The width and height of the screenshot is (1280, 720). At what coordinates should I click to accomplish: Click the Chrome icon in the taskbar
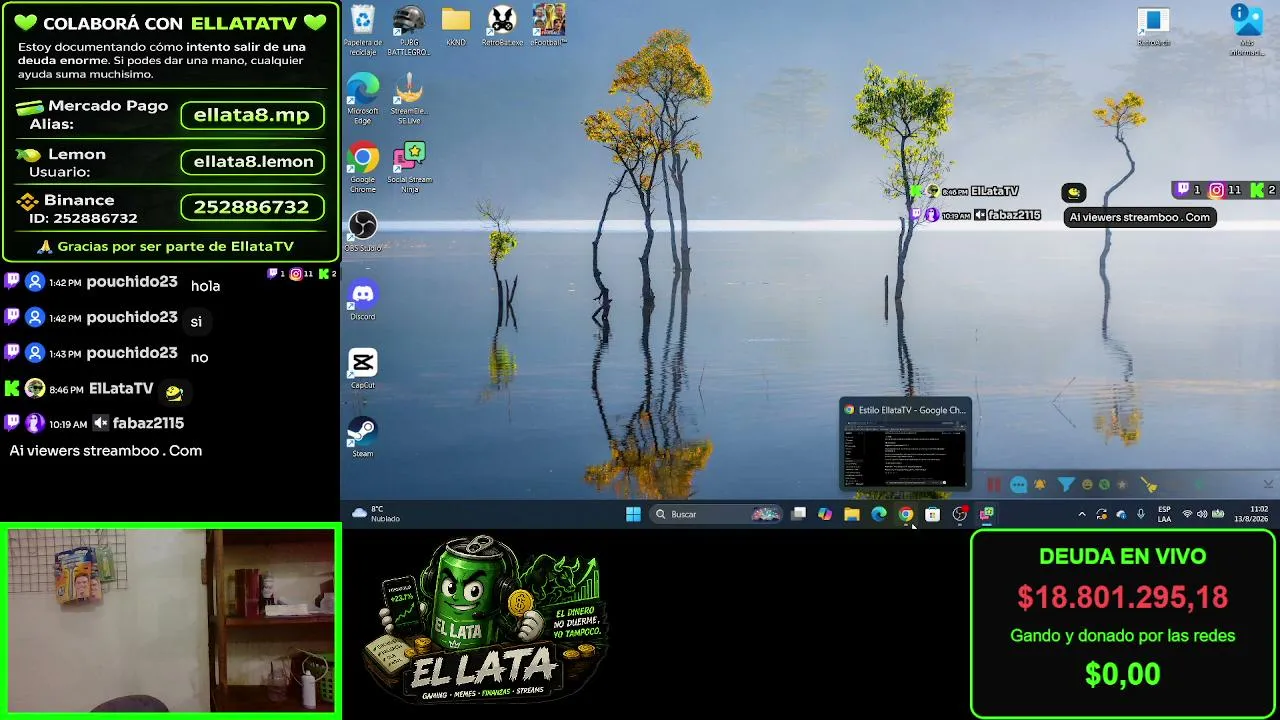tap(906, 514)
